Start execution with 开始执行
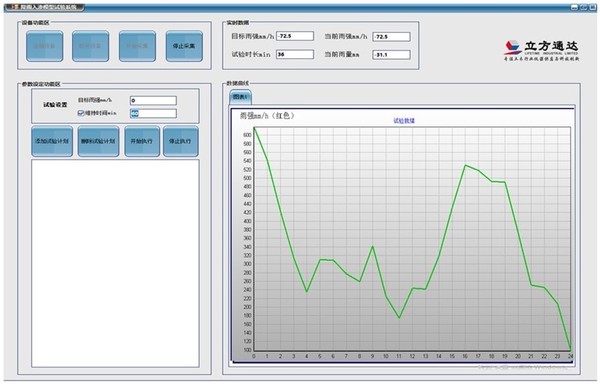 click(142, 141)
